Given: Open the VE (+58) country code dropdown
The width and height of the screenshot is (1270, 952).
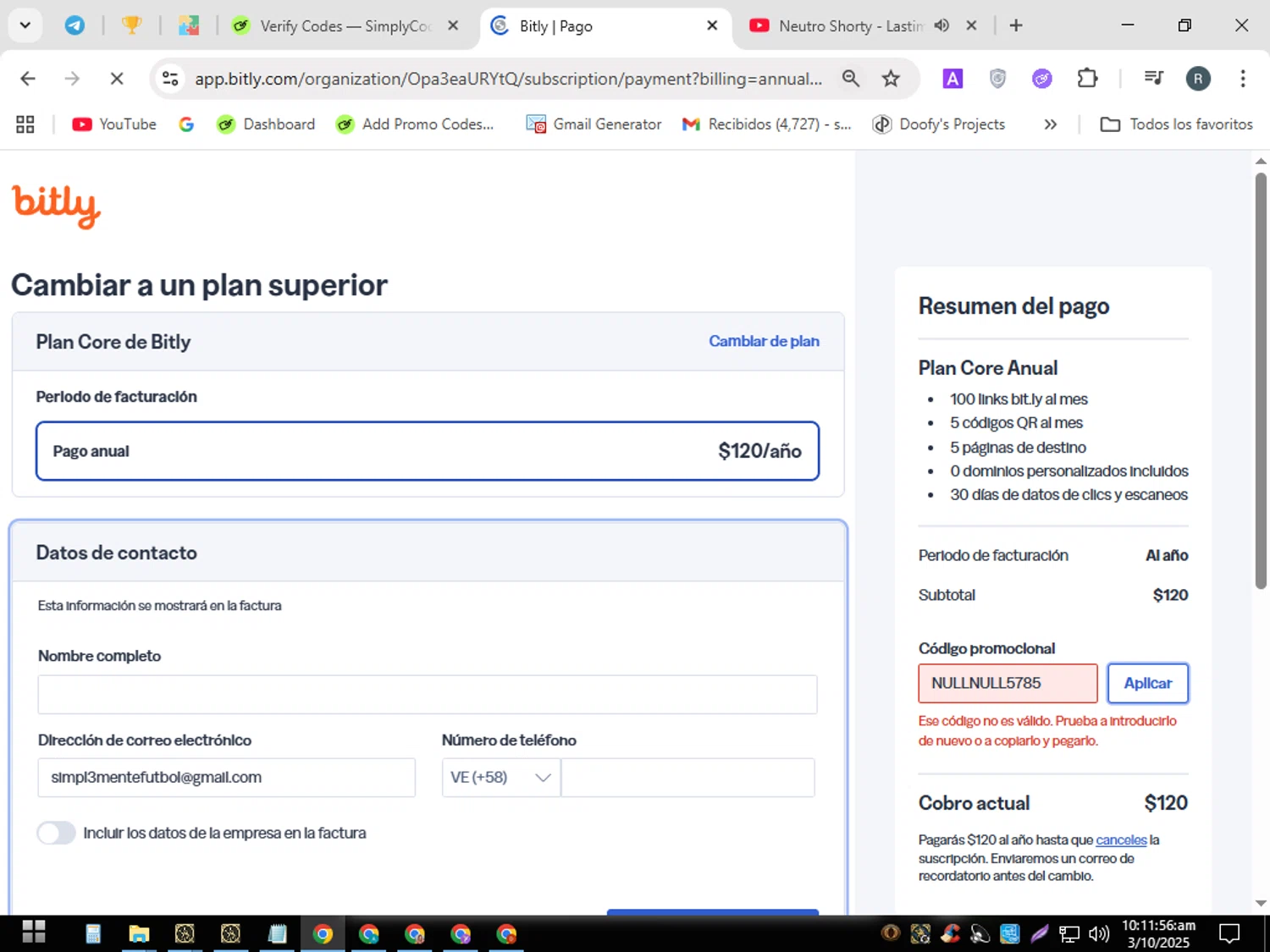Looking at the screenshot, I should (500, 778).
